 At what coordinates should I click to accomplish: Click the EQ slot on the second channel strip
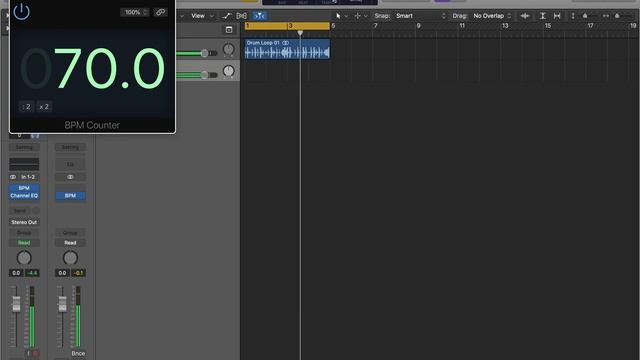point(70,164)
